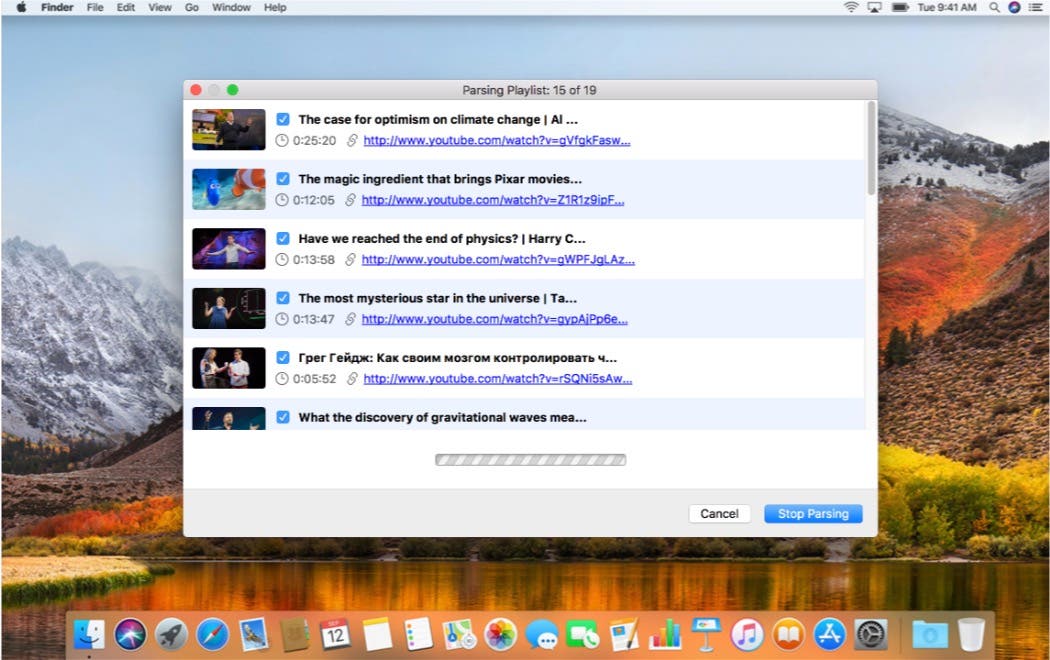The width and height of the screenshot is (1050, 660).
Task: Open the App Store dock icon
Action: tap(829, 634)
